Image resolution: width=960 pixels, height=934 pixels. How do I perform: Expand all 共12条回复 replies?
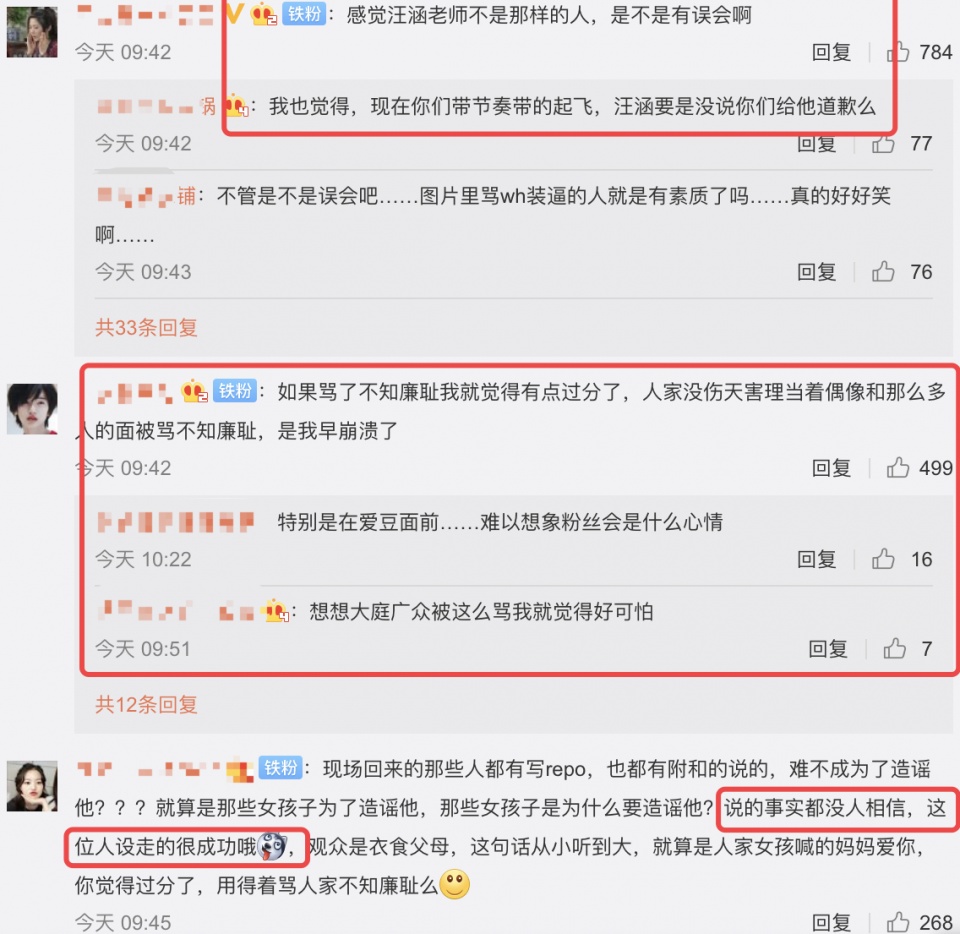pyautogui.click(x=146, y=704)
